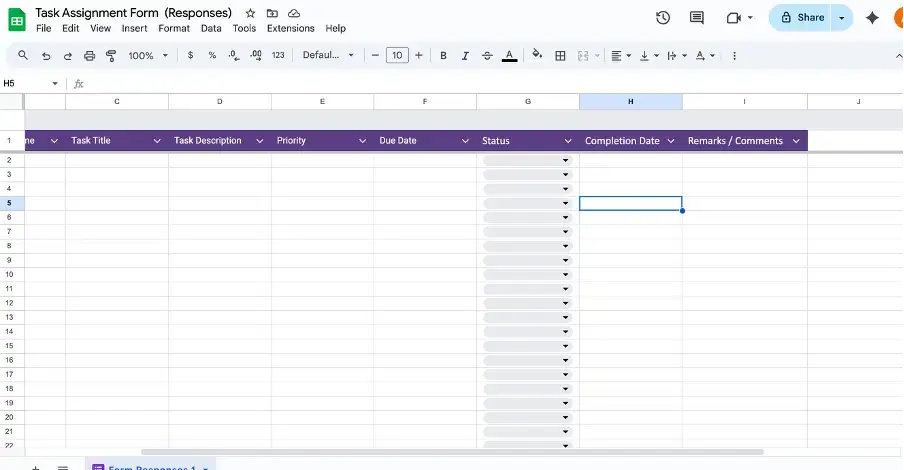Image resolution: width=904 pixels, height=470 pixels.
Task: Open more number formats 123
Action: point(278,55)
